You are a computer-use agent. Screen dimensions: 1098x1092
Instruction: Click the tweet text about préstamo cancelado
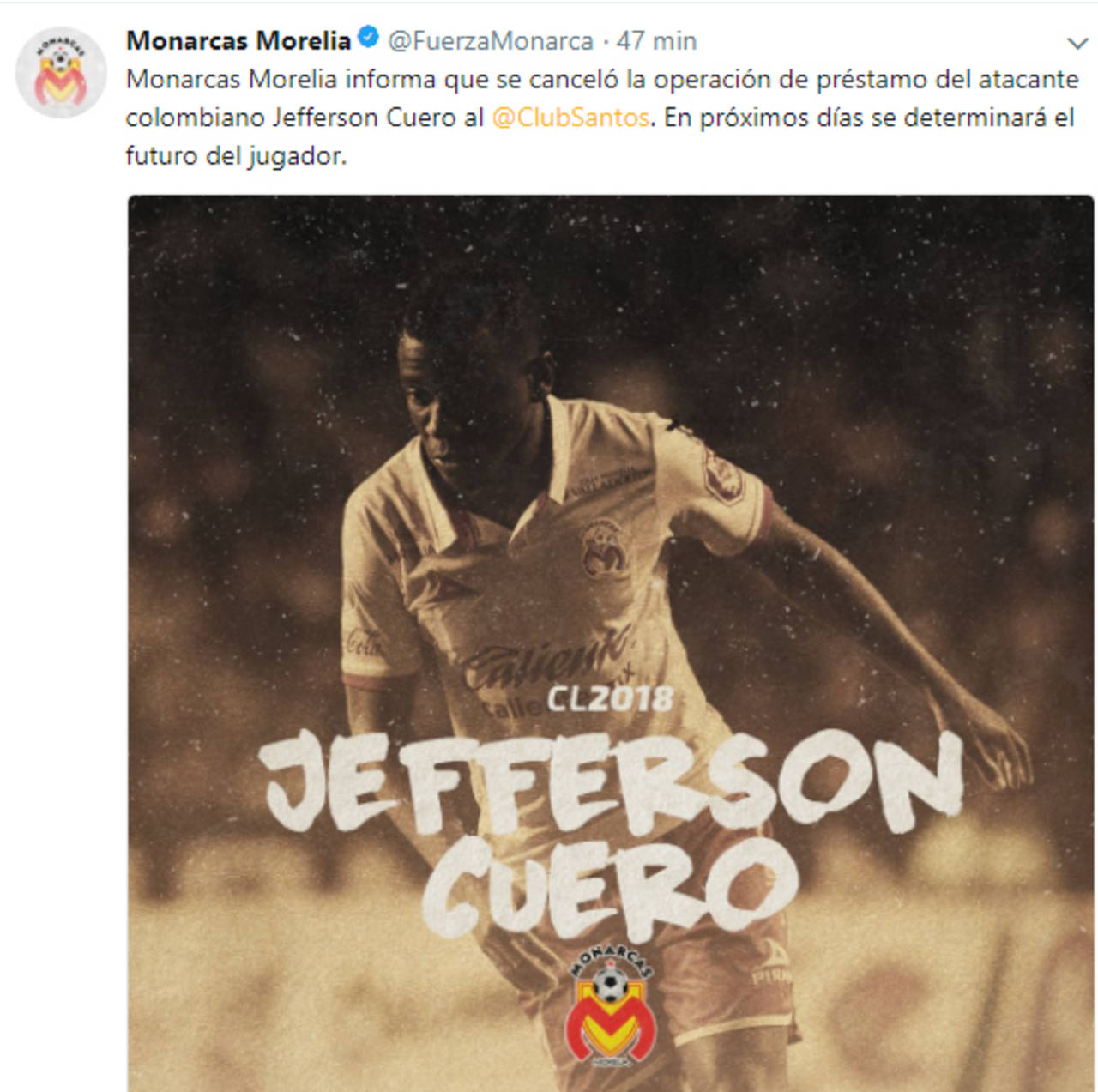pos(601,118)
